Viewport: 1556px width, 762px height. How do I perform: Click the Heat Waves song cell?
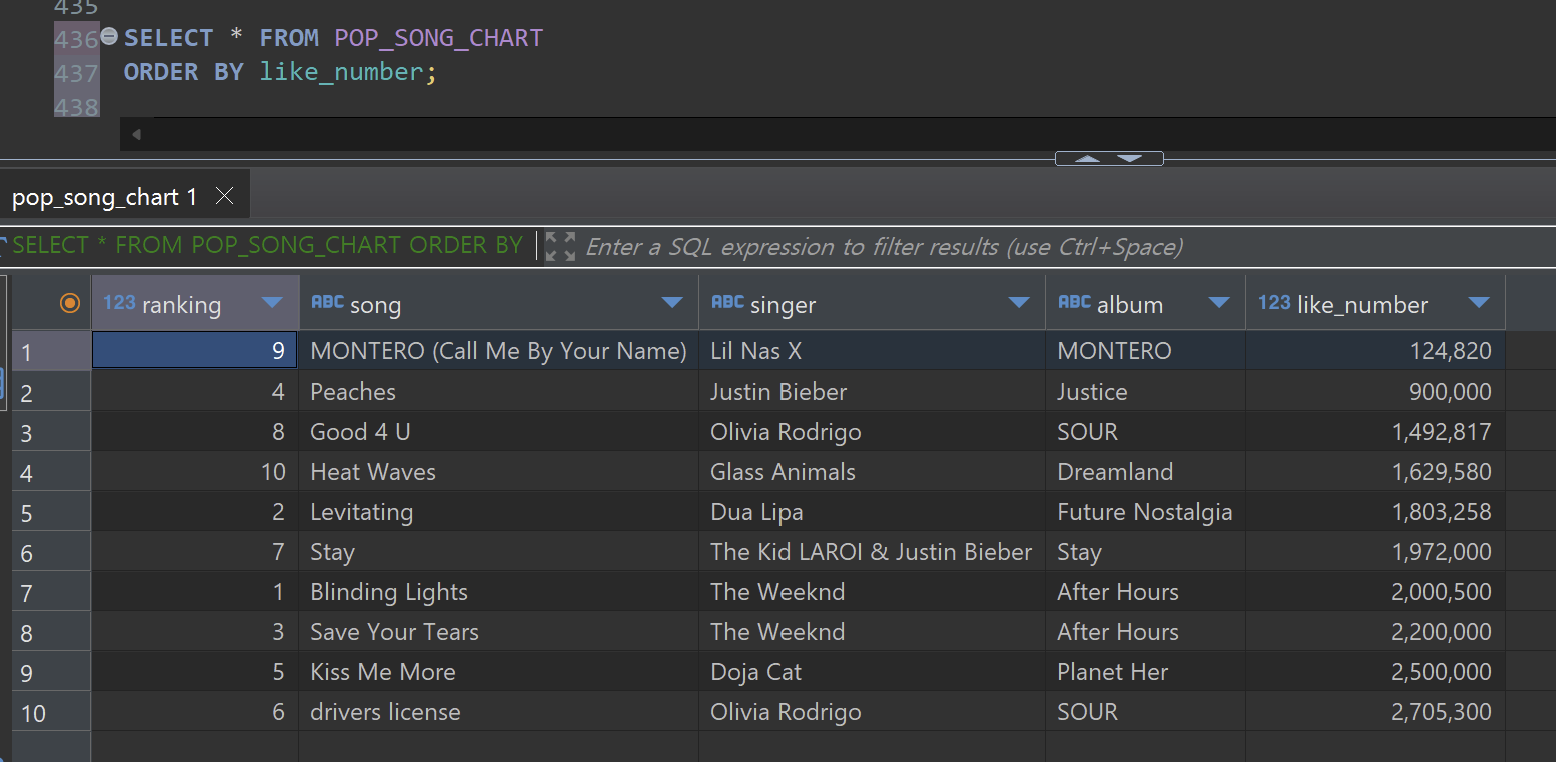click(x=498, y=471)
